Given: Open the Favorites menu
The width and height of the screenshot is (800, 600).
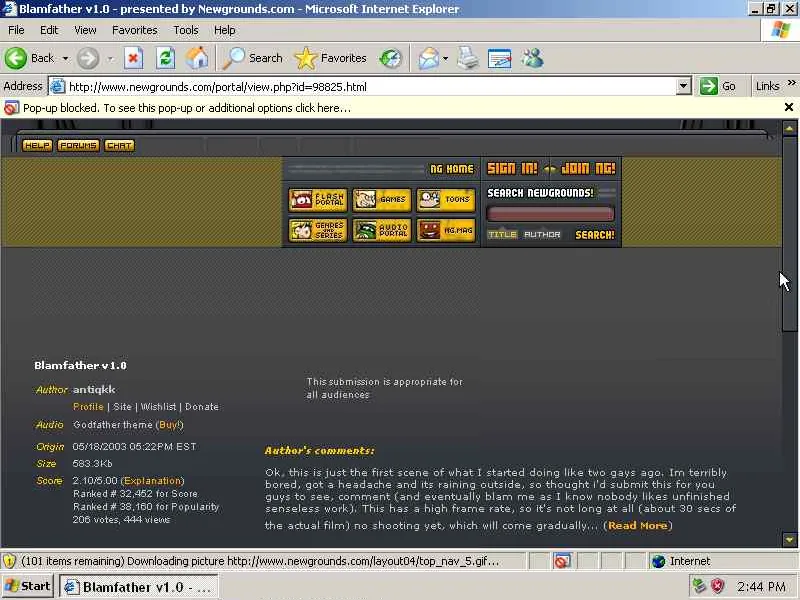Looking at the screenshot, I should pos(135,30).
